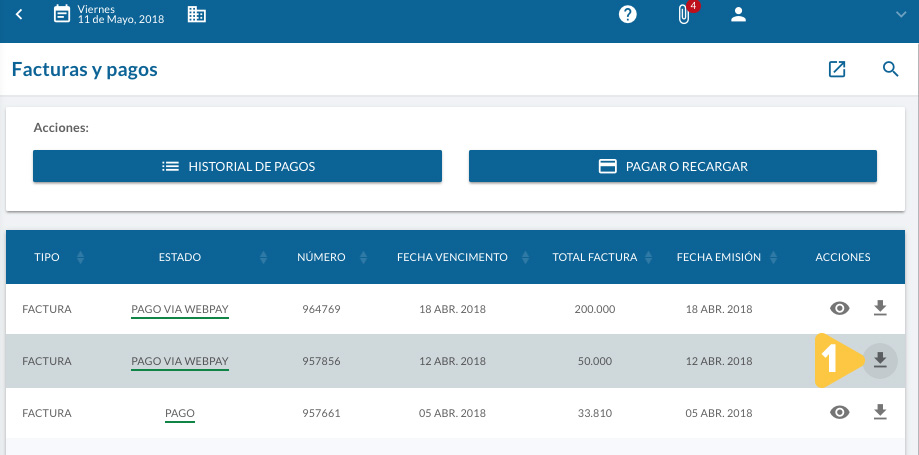Click the Viernes 11 de Mayo, 2018 date text

click(121, 14)
